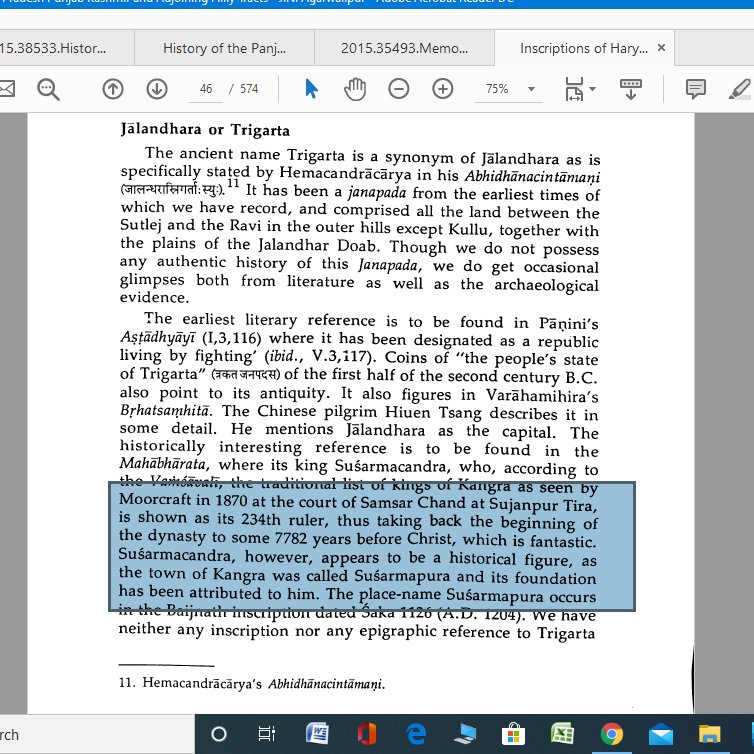Open Microsoft Office from the taskbar
This screenshot has height=754, width=754.
tap(367, 734)
